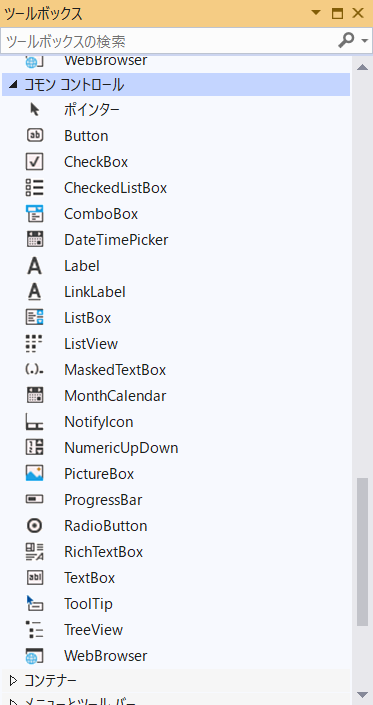Select the PictureBox text label
This screenshot has width=373, height=705.
click(99, 474)
